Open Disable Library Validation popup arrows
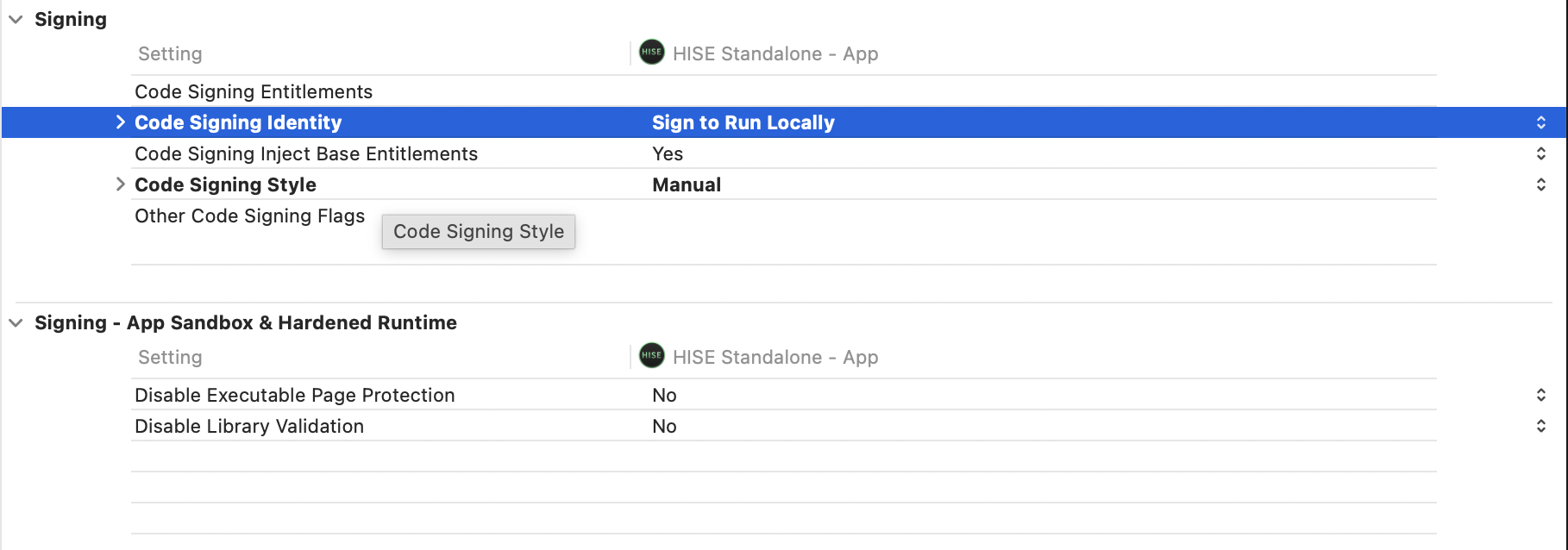The width and height of the screenshot is (1568, 550). (1540, 426)
